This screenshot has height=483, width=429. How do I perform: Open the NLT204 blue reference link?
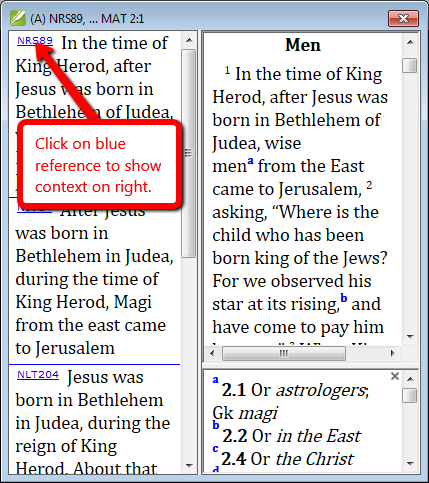tap(38, 375)
